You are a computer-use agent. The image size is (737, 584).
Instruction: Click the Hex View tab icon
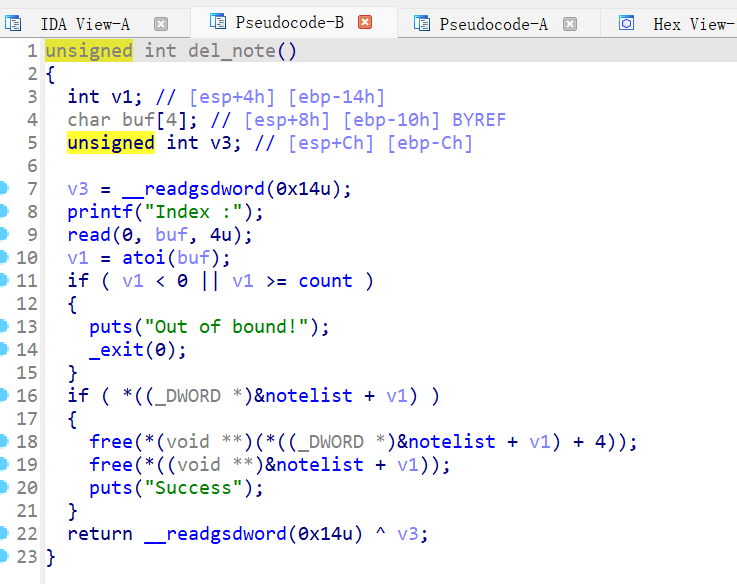[x=627, y=23]
